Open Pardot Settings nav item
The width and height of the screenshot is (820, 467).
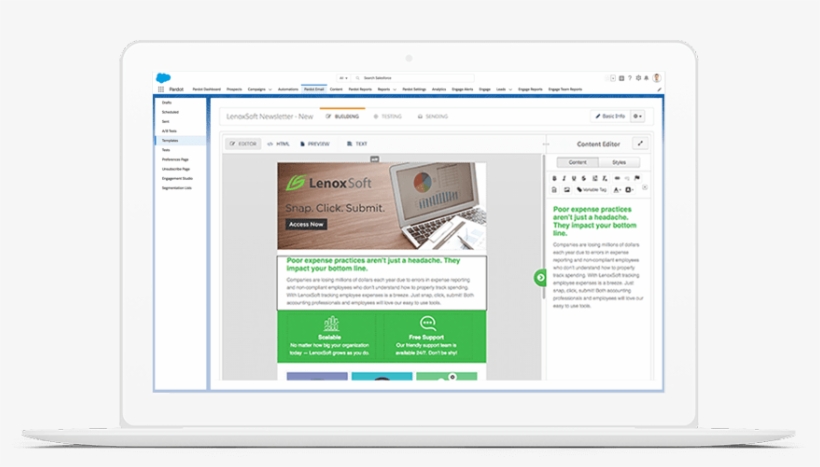tap(414, 89)
